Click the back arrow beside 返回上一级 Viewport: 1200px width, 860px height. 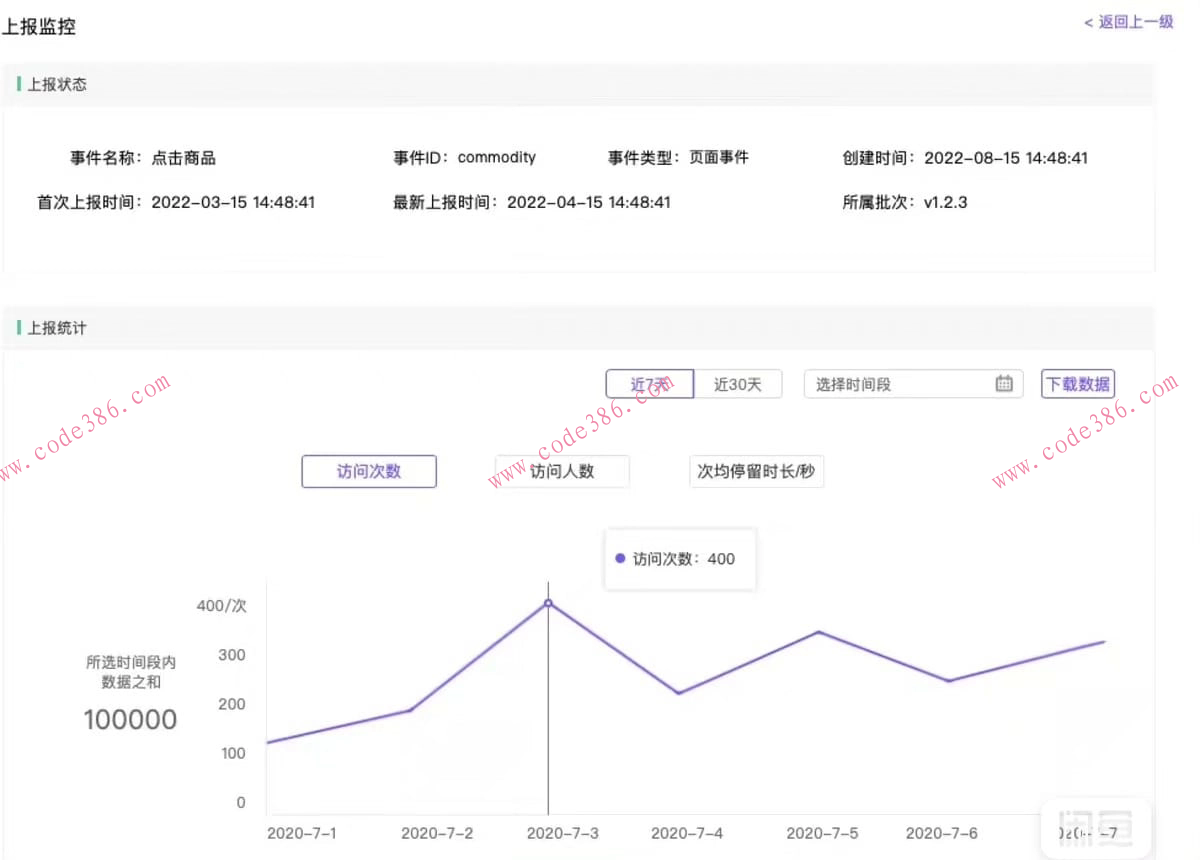[1088, 22]
